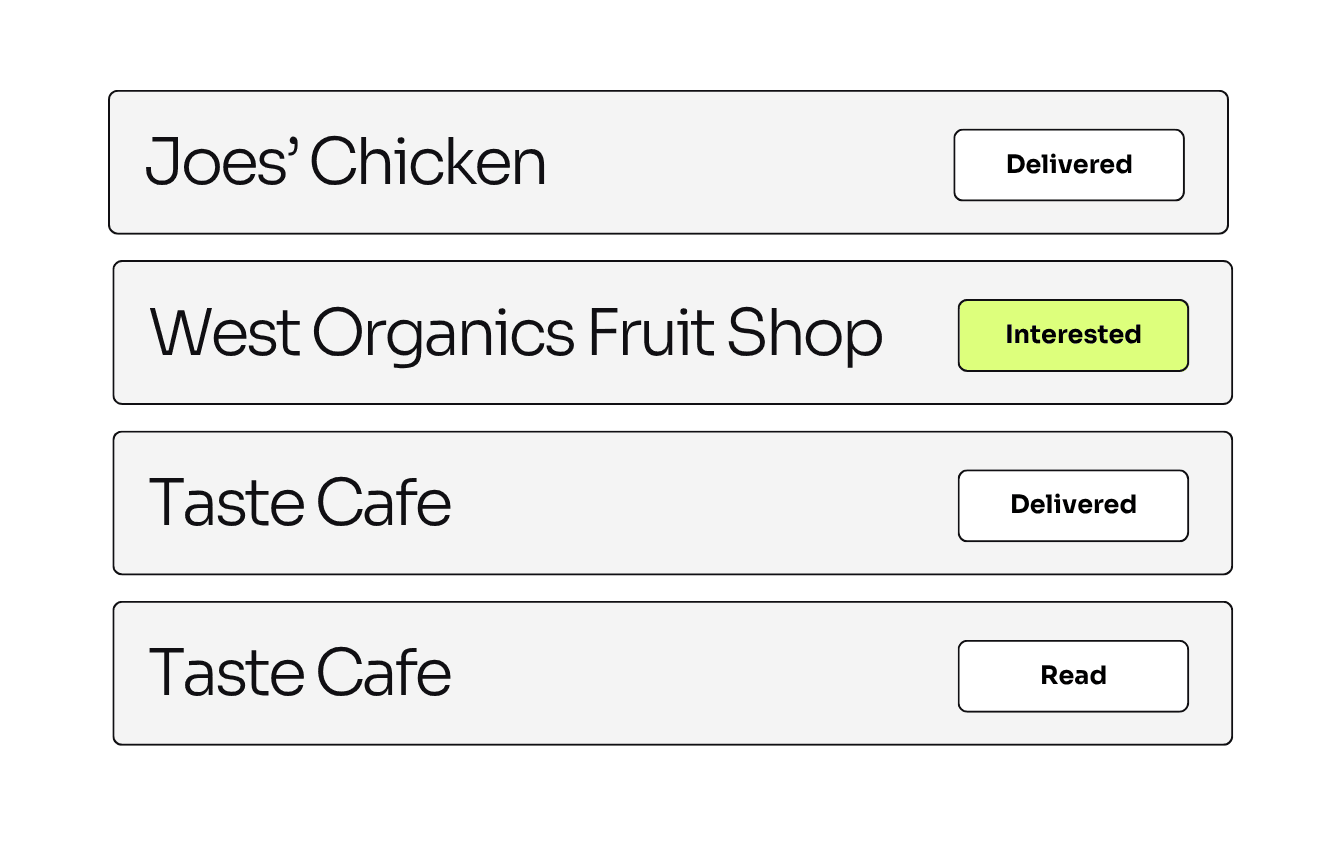The width and height of the screenshot is (1340, 846).
Task: Open status selector on Taste Cafe Delivered row
Action: tap(1073, 506)
